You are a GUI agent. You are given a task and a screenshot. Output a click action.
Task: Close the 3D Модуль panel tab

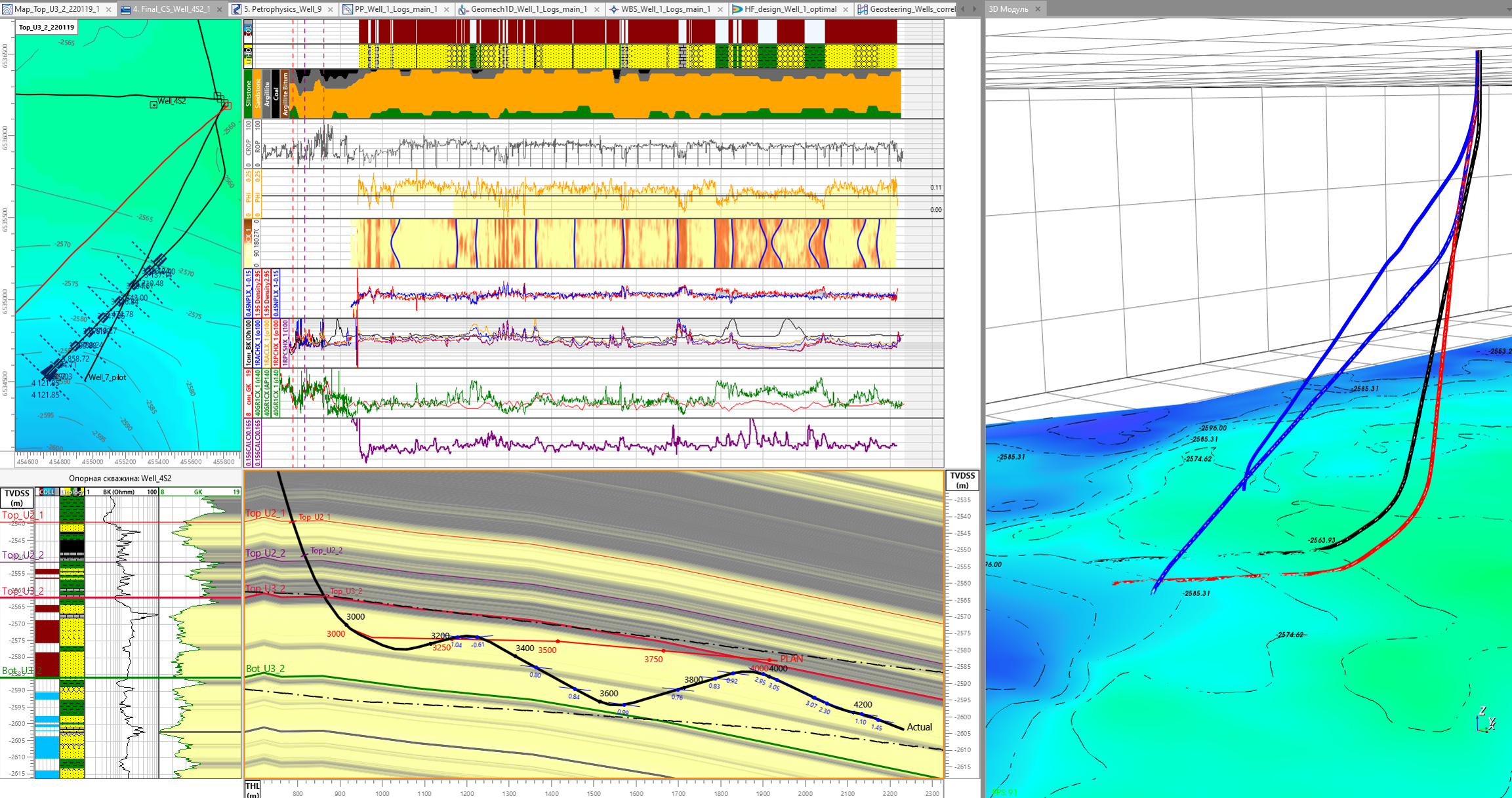pos(1038,9)
